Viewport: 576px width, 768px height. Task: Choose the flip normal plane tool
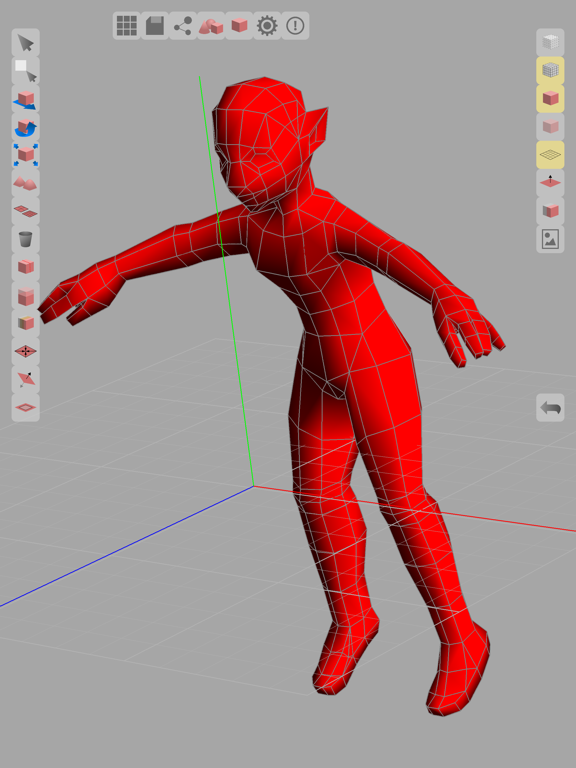point(25,379)
